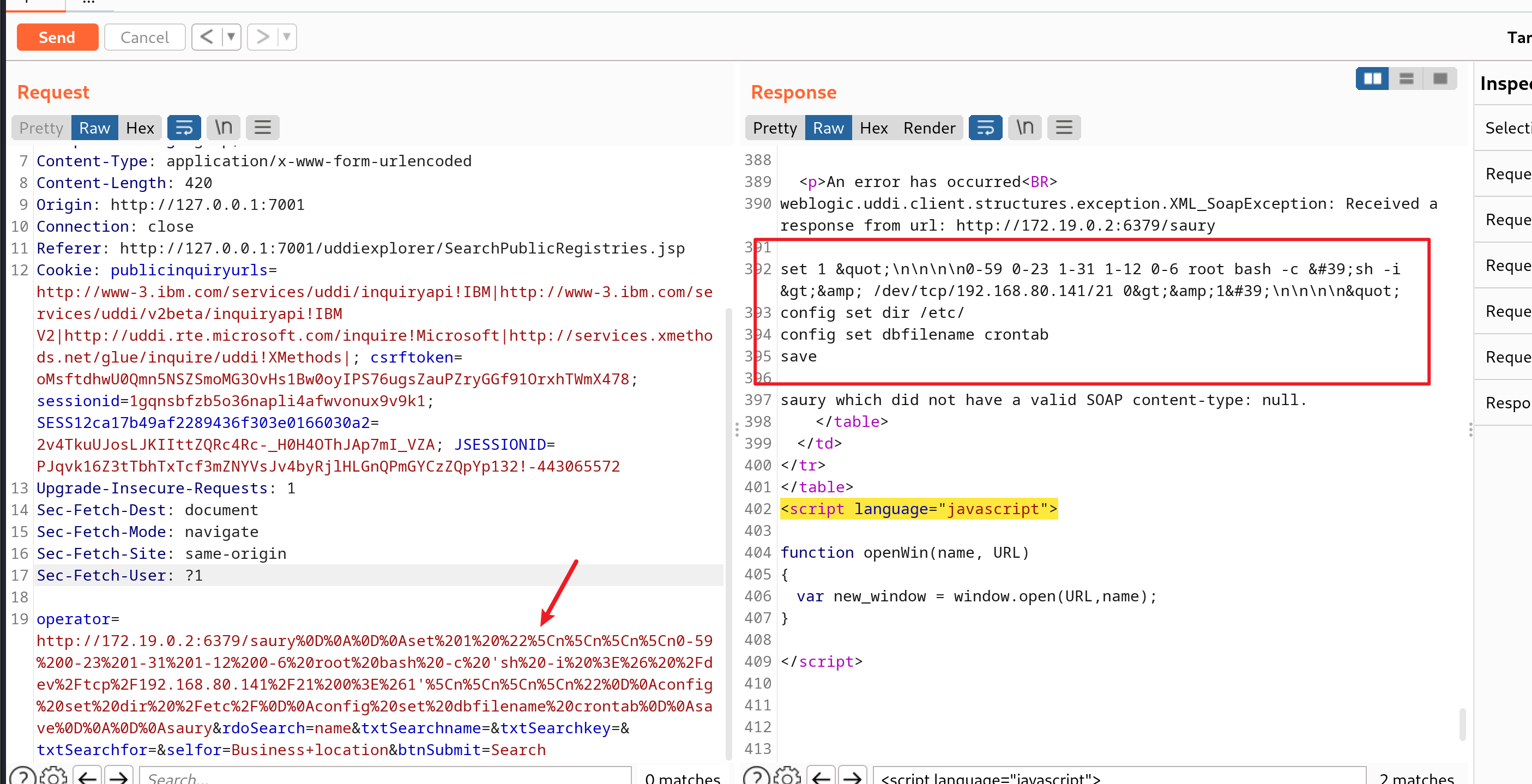Toggle non-printable characters in Request pane
1532x784 pixels.
tap(224, 128)
